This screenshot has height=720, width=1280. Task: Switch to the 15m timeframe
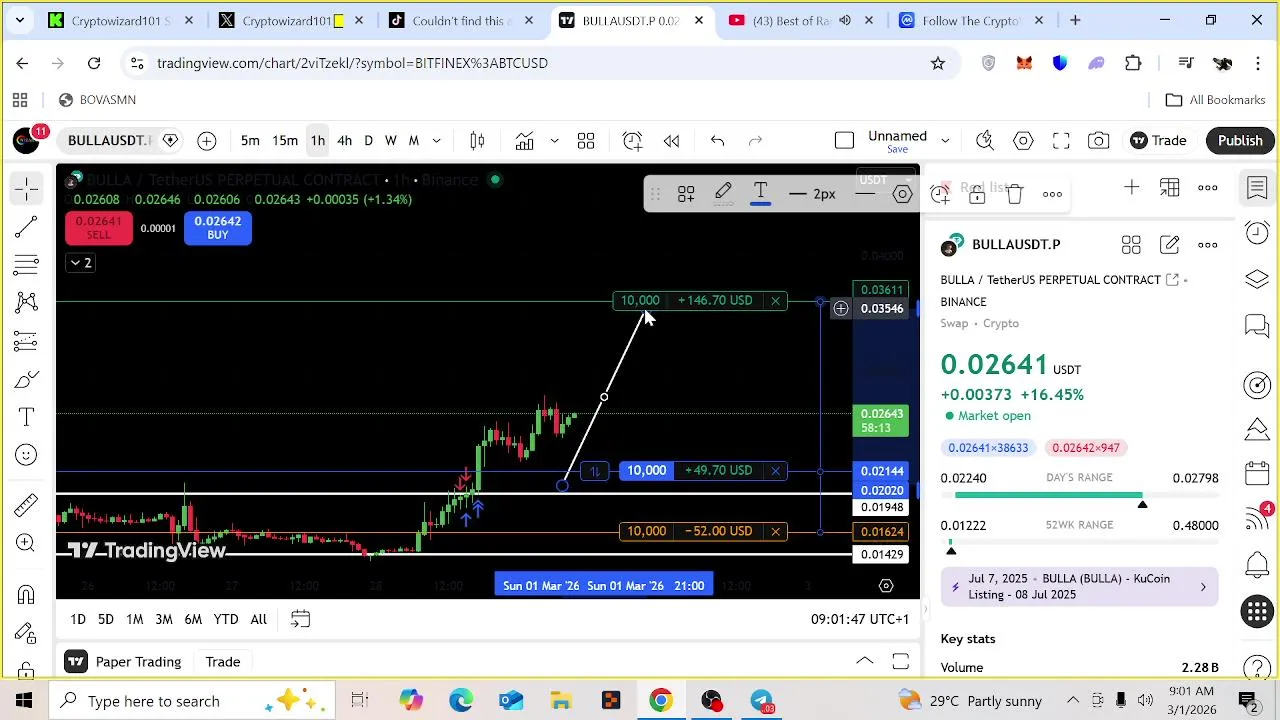click(x=285, y=141)
